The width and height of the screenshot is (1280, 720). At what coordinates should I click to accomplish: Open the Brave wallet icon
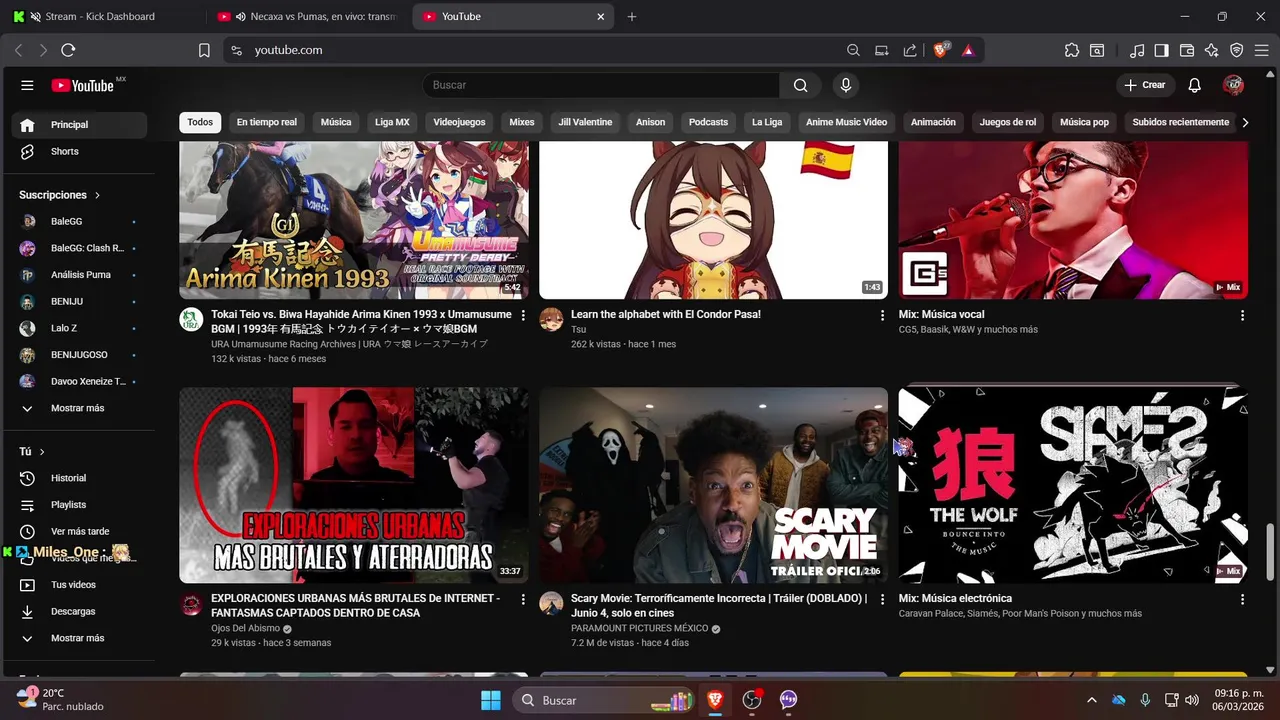(1187, 50)
